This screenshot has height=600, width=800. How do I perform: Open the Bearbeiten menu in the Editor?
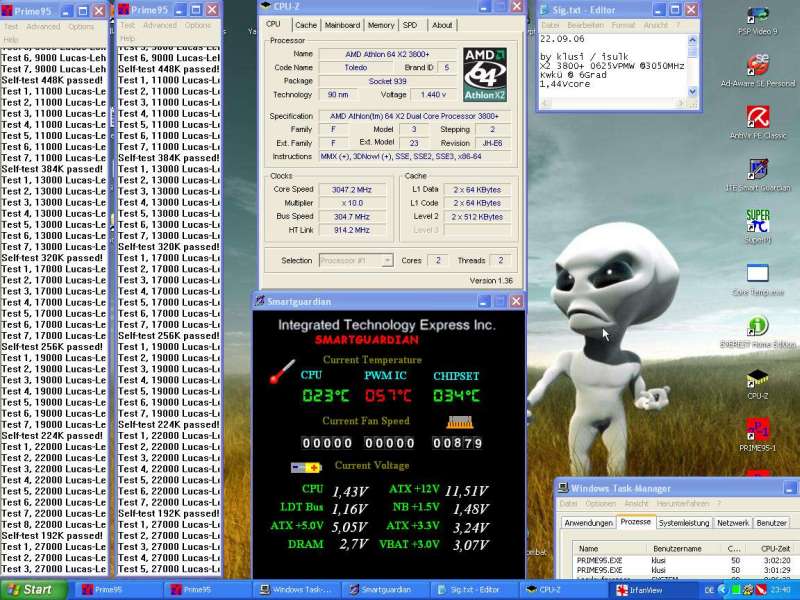pyautogui.click(x=585, y=25)
